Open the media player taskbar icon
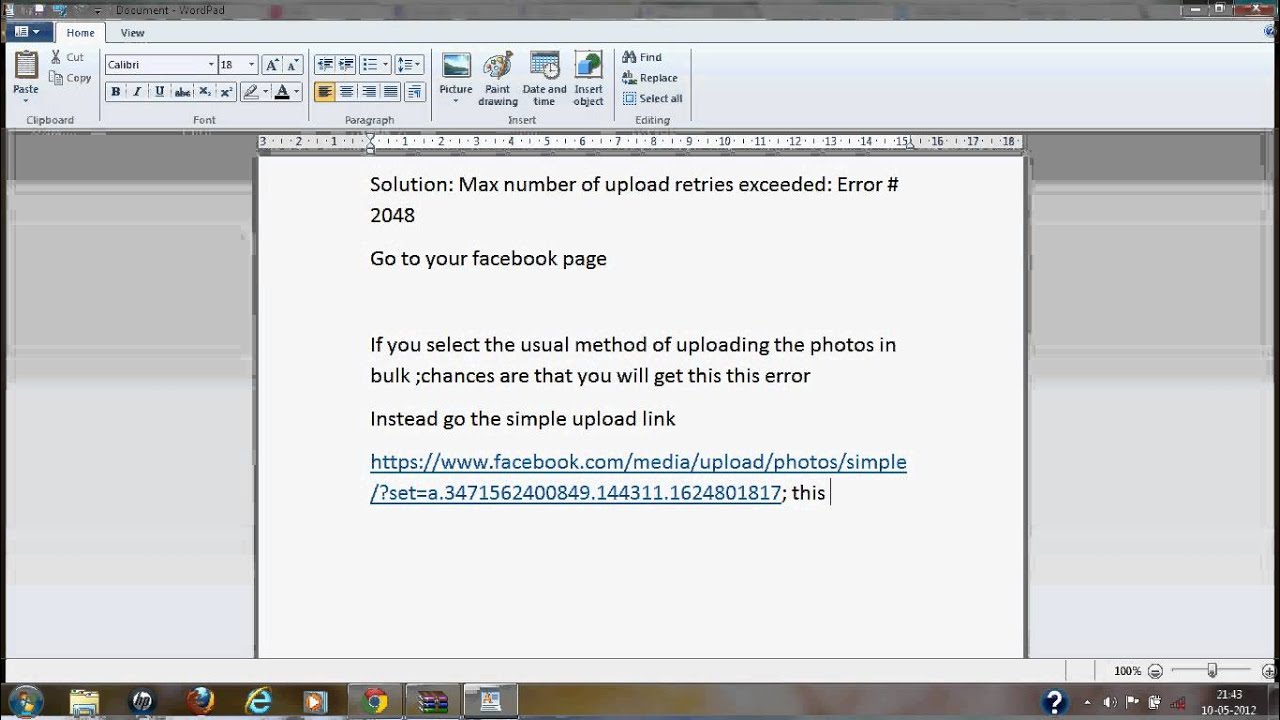Image resolution: width=1280 pixels, height=720 pixels. tap(316, 701)
